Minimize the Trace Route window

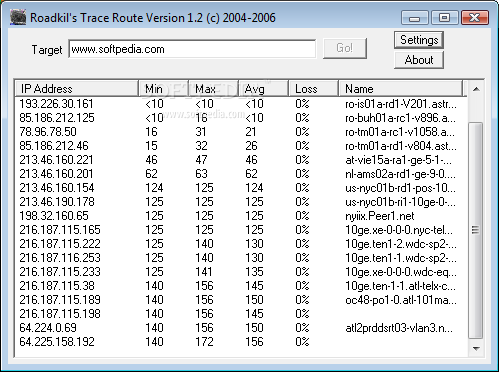(x=414, y=18)
